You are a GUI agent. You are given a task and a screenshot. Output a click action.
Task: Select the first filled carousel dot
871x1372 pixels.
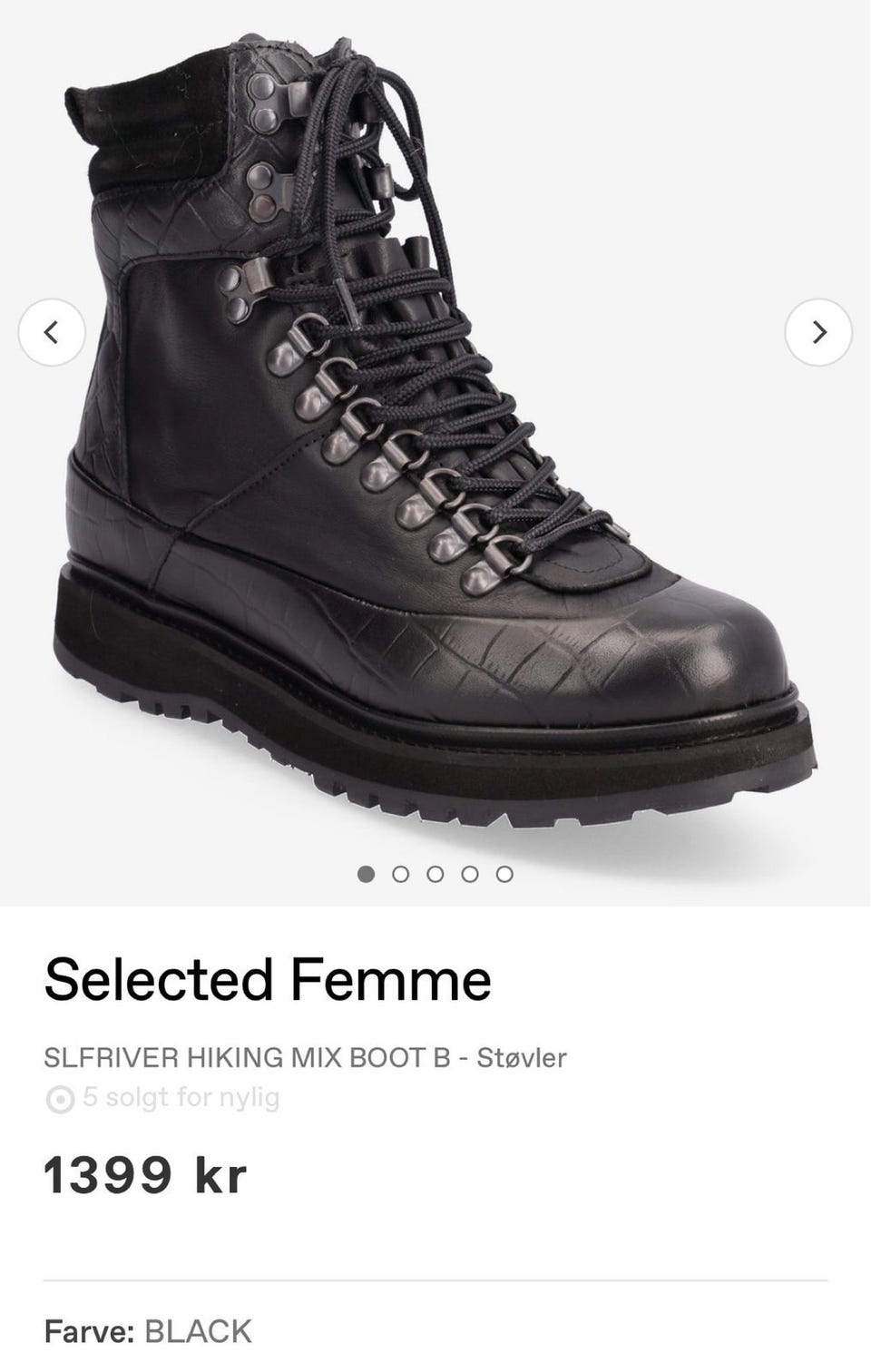[366, 874]
